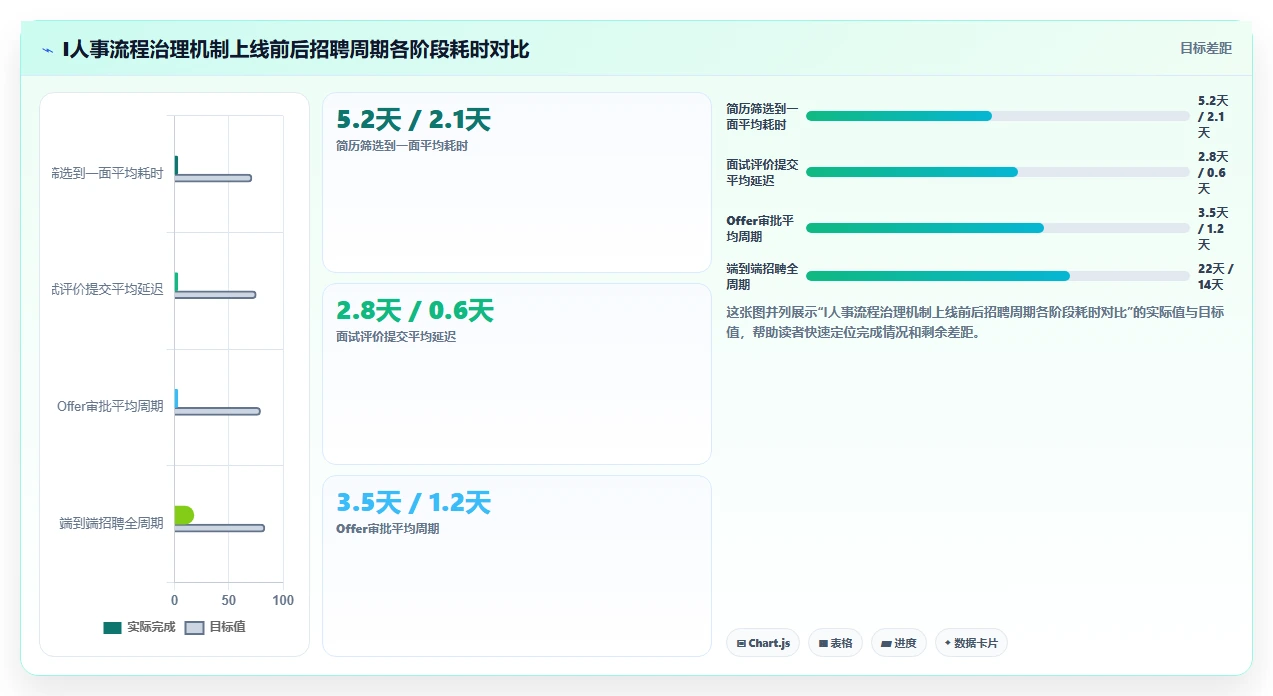Viewport: 1273px width, 696px height.
Task: Click the gray target bar for Offer审批平均周期
Action: (x=217, y=411)
